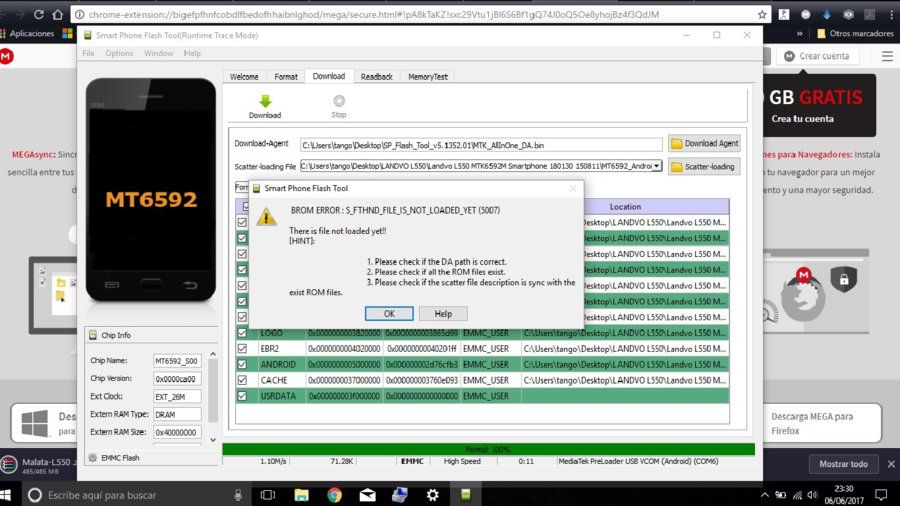Uncheck the CACHE partition checkbox
The height and width of the screenshot is (506, 900).
coord(242,380)
